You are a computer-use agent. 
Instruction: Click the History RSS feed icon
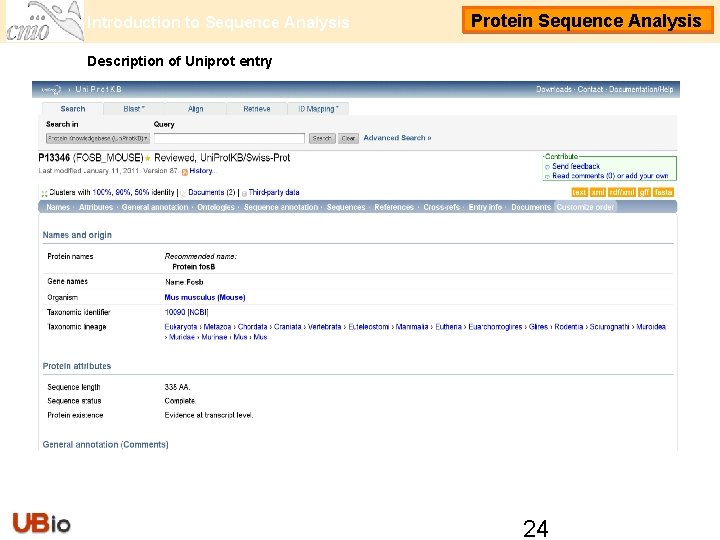click(x=185, y=172)
